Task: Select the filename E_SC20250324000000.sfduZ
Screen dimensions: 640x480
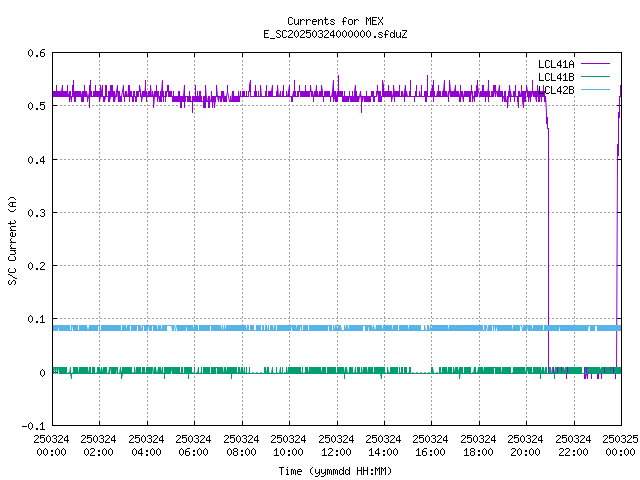Action: [335, 34]
